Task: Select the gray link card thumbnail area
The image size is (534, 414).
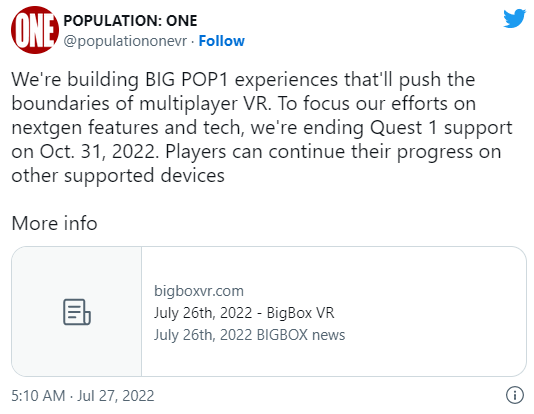Action: (x=77, y=312)
